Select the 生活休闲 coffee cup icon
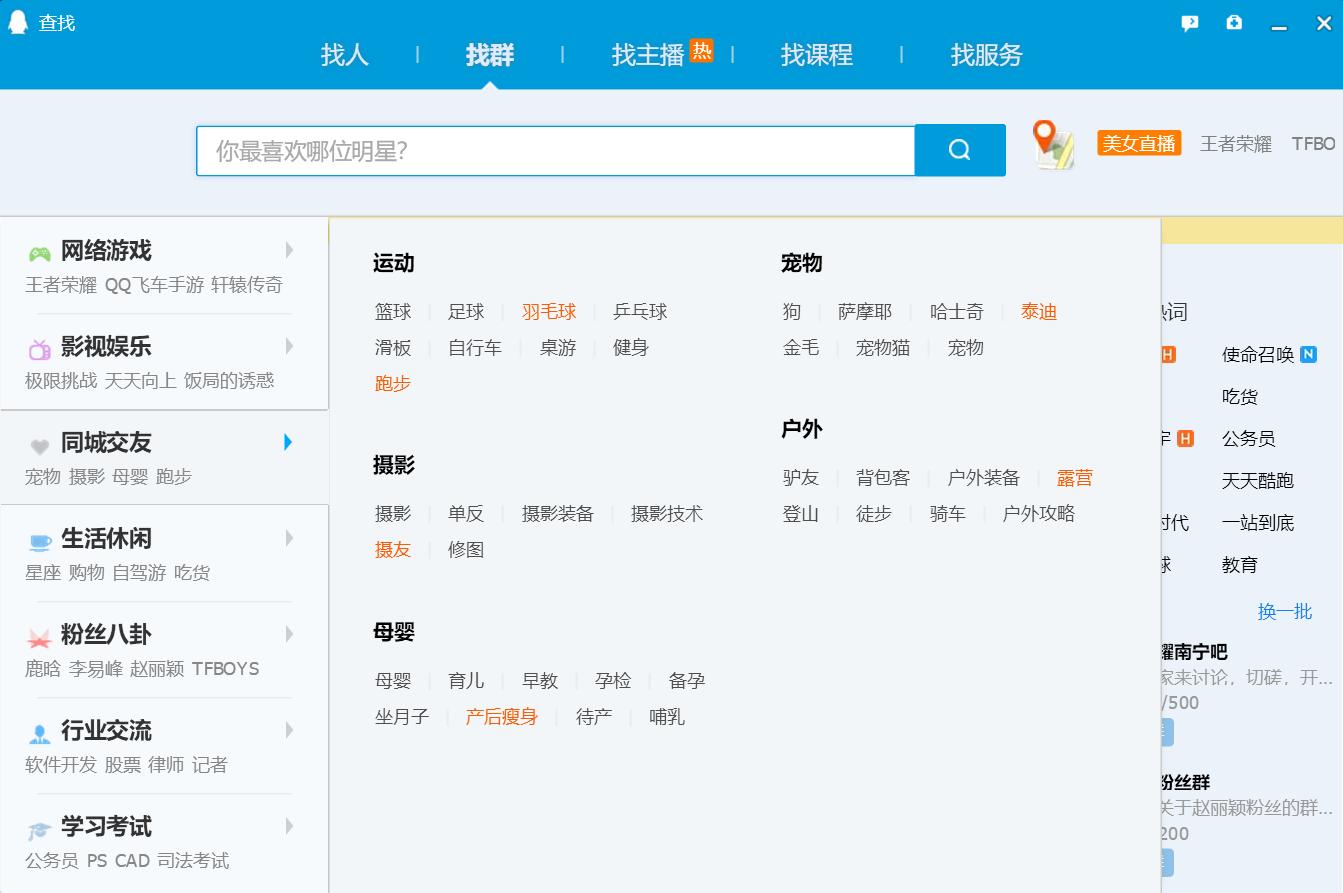The height and width of the screenshot is (893, 1343). (38, 539)
